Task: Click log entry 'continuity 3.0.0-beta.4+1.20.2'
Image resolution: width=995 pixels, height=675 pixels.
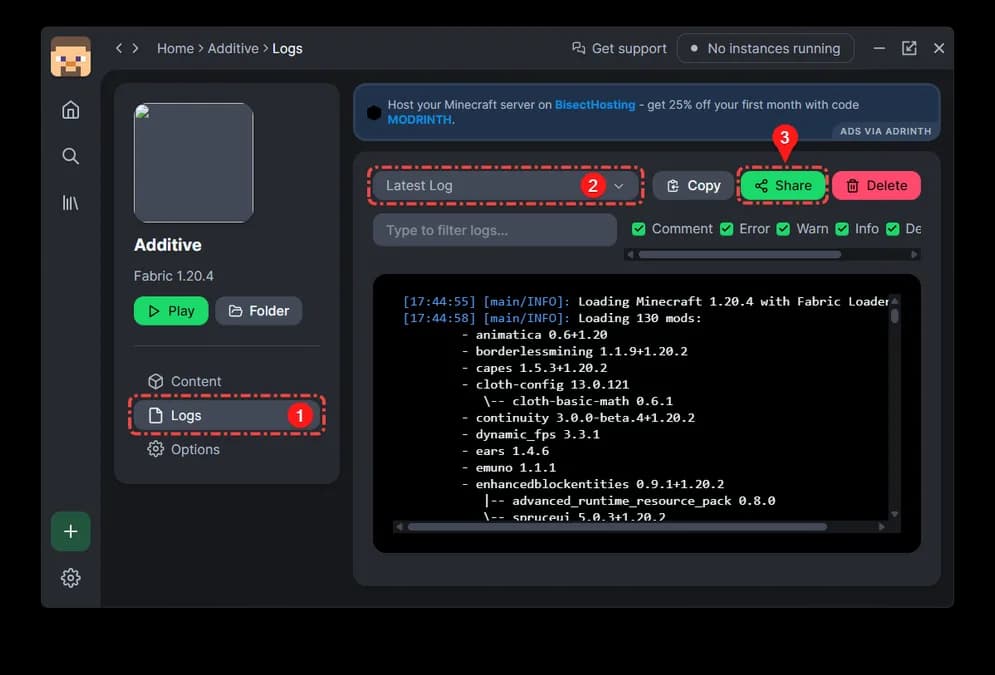Action: pyautogui.click(x=585, y=417)
